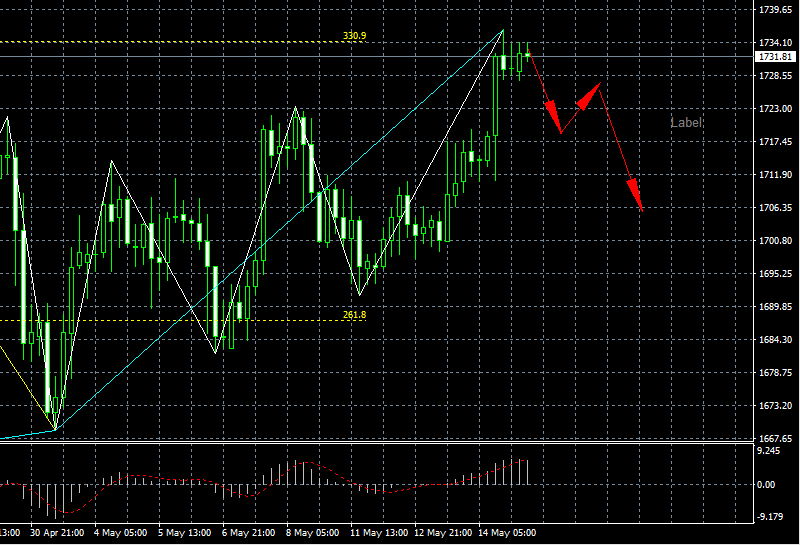Screen dimensions: 800x545
Task: Click the 30 Apr 21:00 time label
Action: (57, 533)
